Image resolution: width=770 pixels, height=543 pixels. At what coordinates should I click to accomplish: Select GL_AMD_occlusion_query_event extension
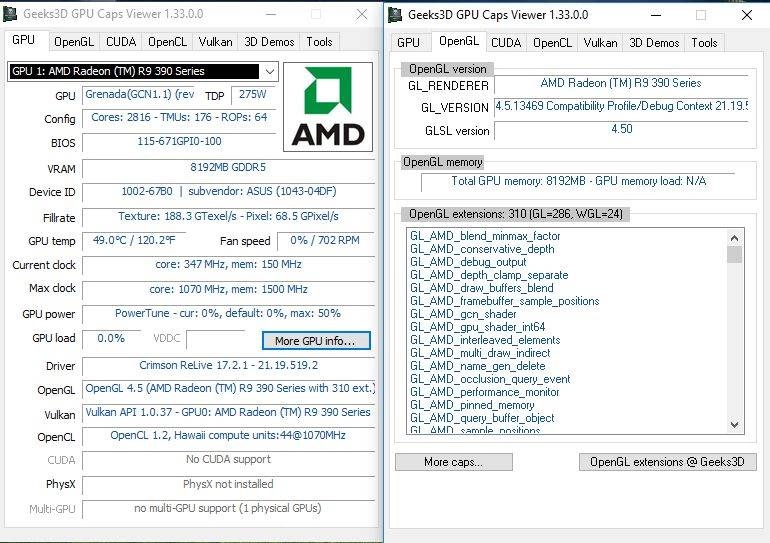[490, 379]
